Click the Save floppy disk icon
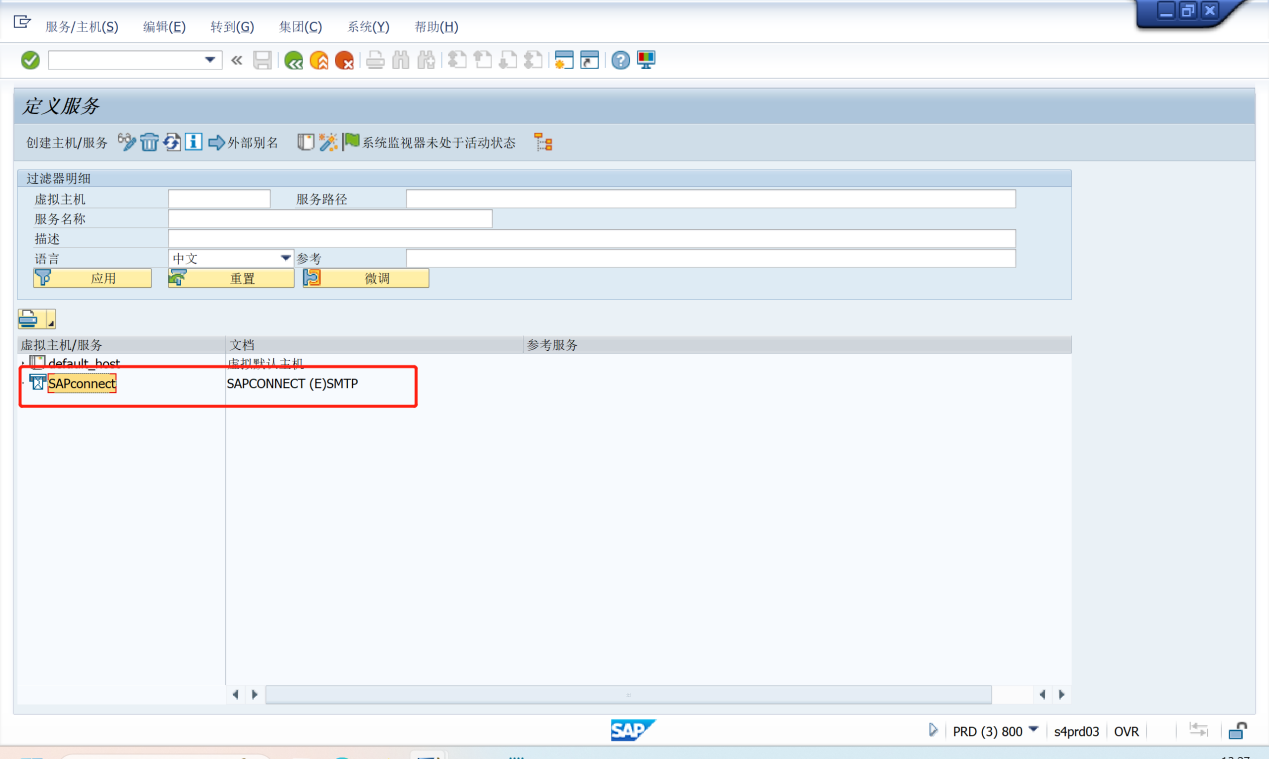The height and width of the screenshot is (759, 1269). pyautogui.click(x=262, y=60)
